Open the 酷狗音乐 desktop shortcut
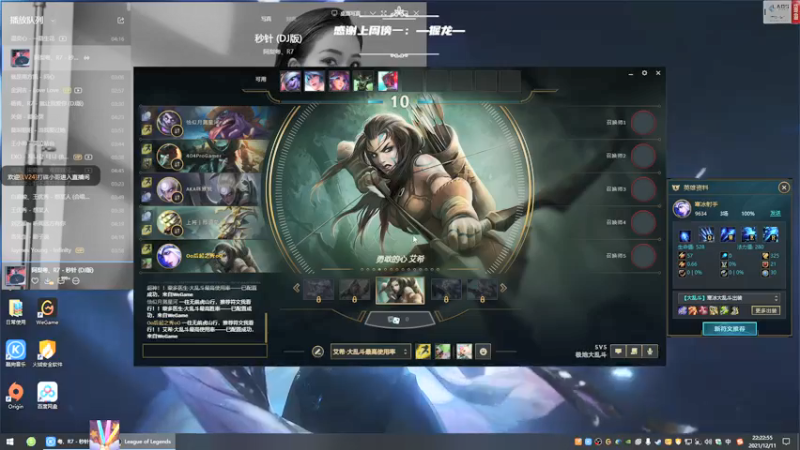Viewport: 800px width, 450px height. click(15, 353)
